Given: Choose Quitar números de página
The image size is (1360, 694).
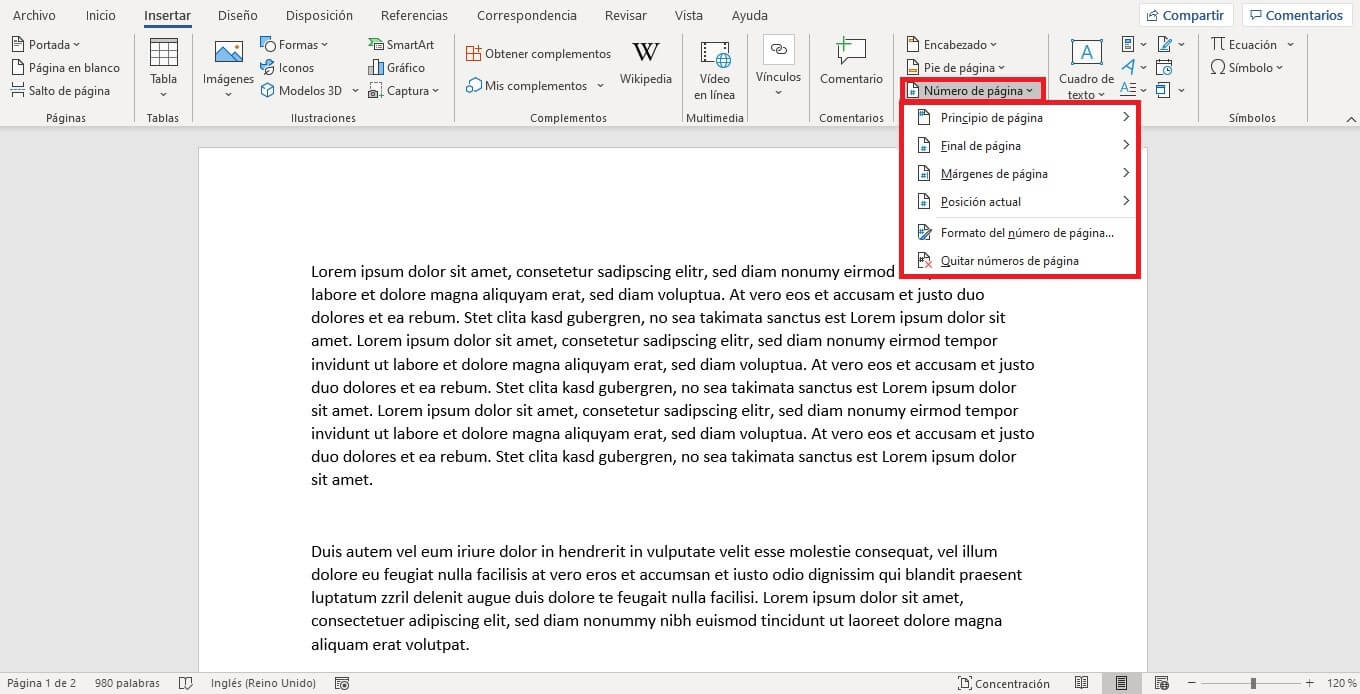Looking at the screenshot, I should click(x=1021, y=261).
